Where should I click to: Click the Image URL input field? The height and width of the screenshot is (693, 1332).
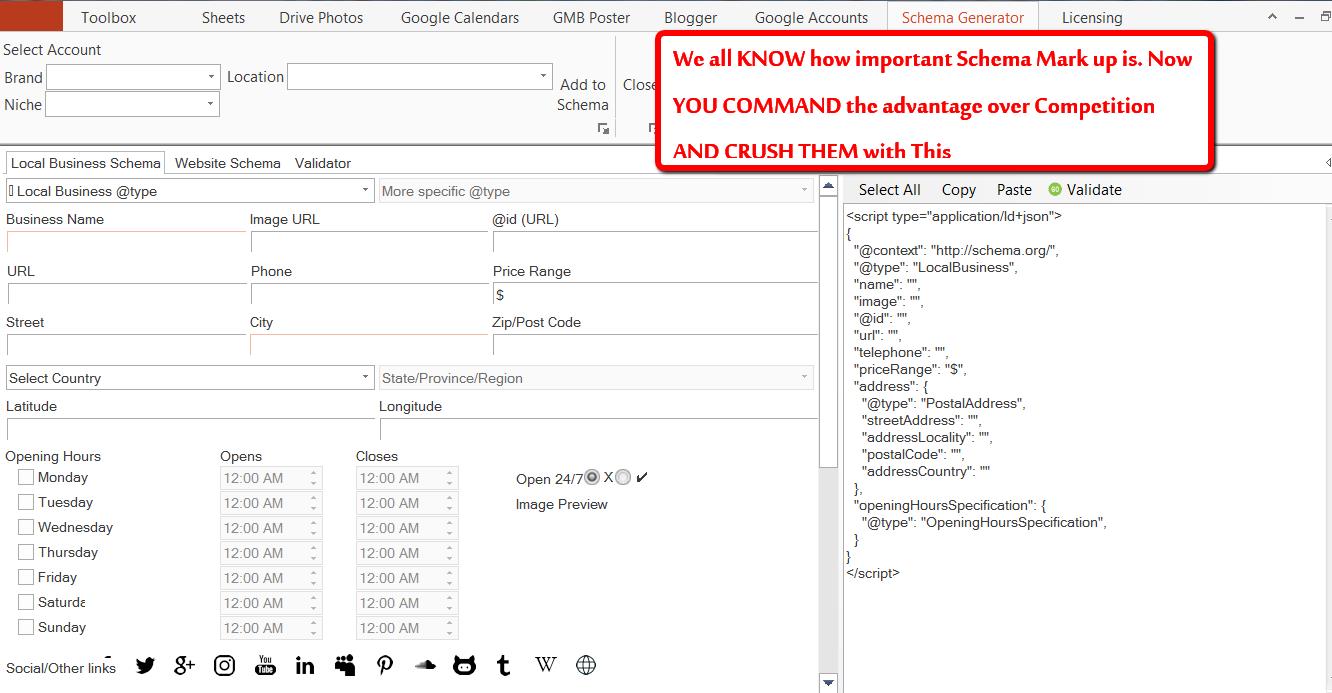(369, 242)
